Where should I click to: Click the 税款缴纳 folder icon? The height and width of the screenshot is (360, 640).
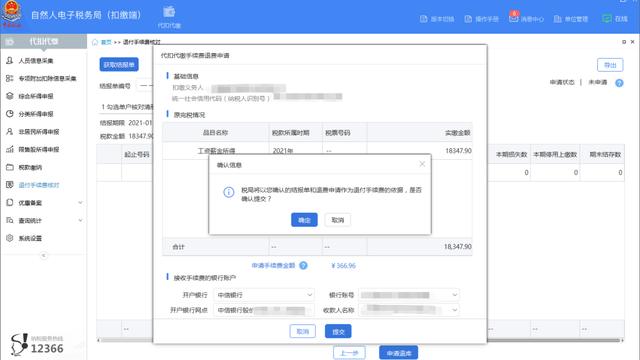click(9, 167)
